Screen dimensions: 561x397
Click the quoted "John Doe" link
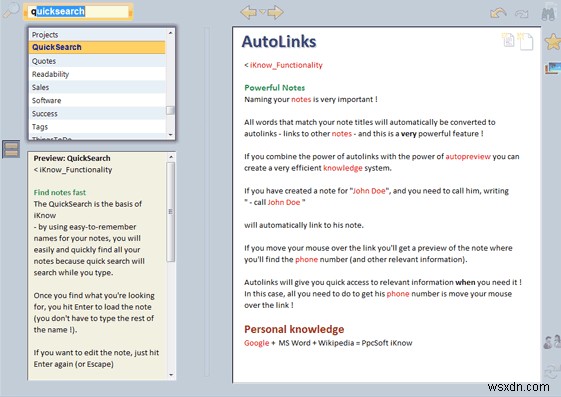[x=369, y=191]
